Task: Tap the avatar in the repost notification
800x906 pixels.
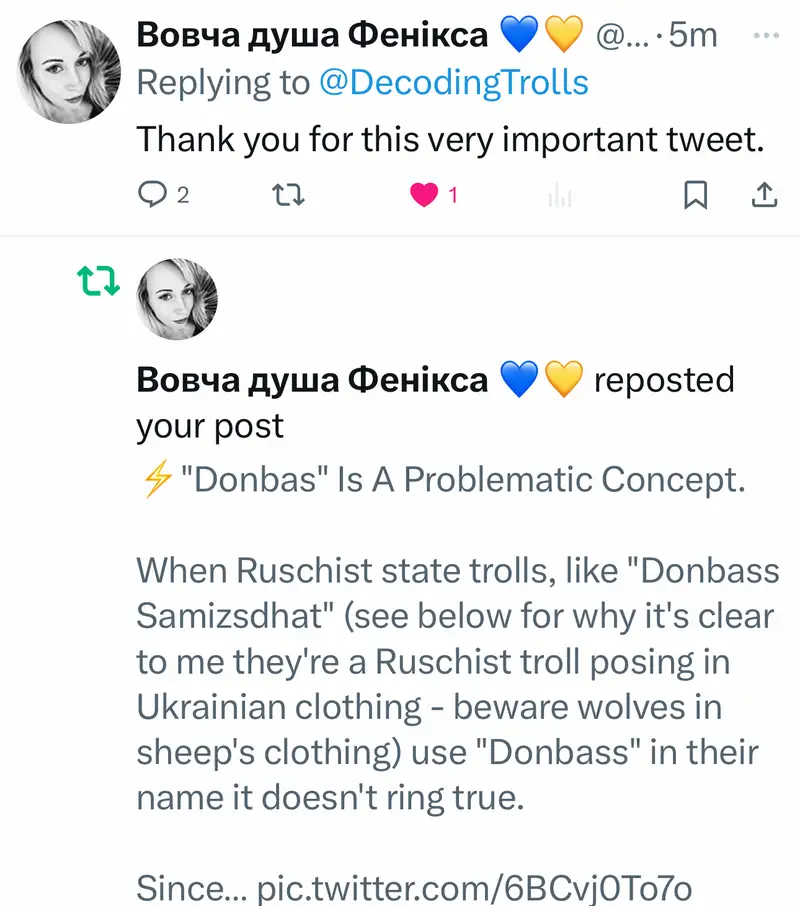Action: [176, 301]
